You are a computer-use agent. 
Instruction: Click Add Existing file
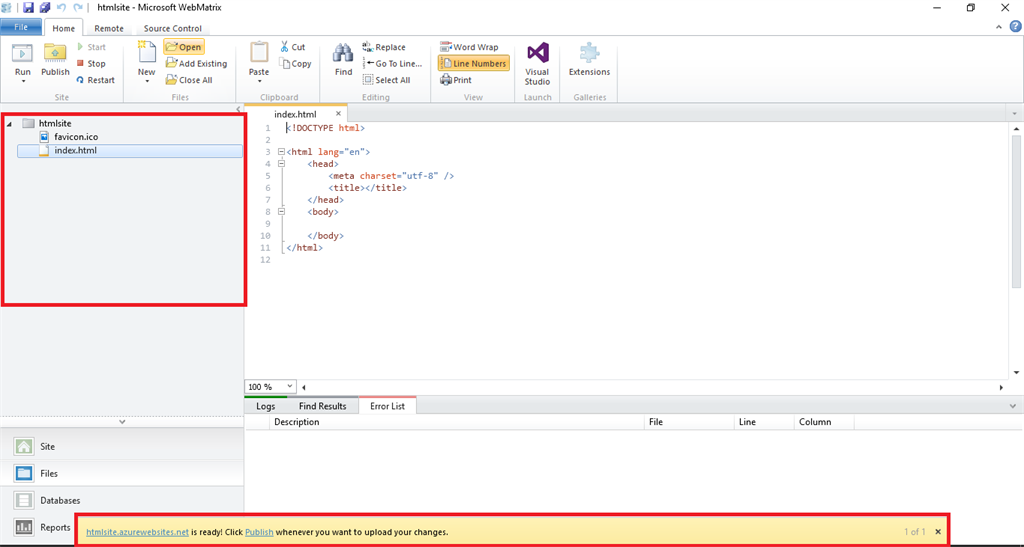coord(196,63)
